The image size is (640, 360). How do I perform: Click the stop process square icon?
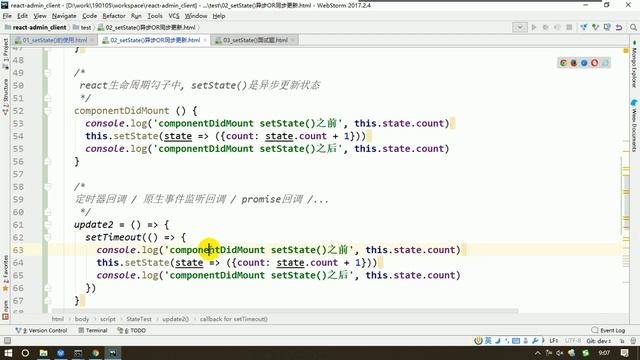pyautogui.click(x=569, y=27)
